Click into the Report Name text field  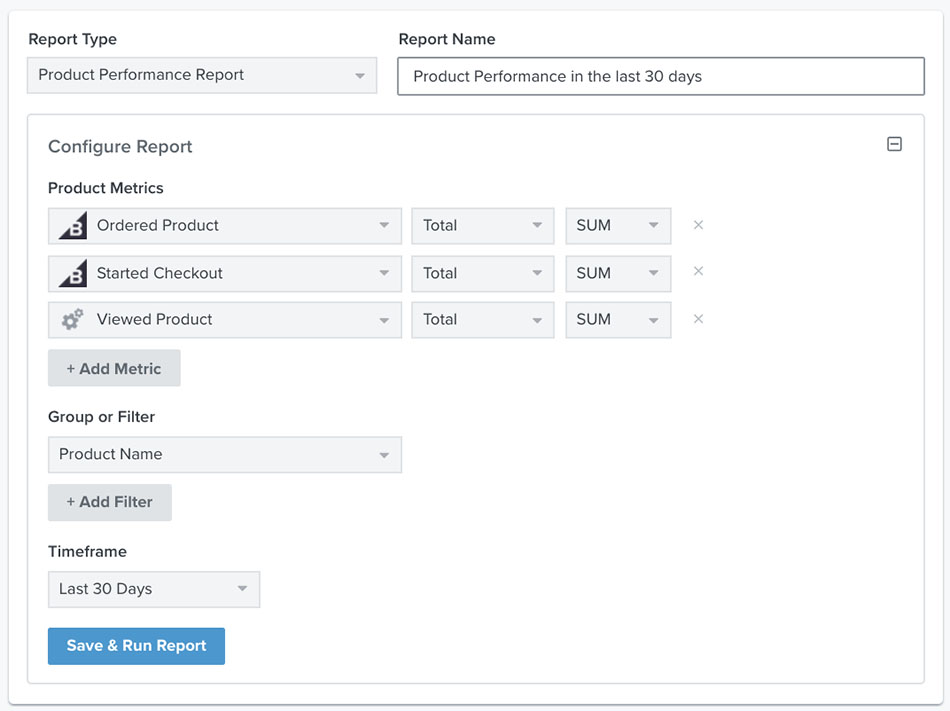pos(660,76)
